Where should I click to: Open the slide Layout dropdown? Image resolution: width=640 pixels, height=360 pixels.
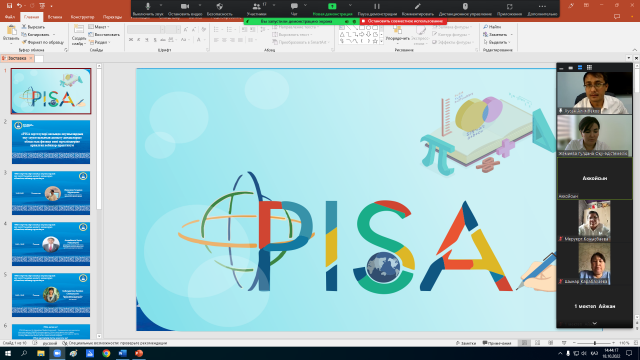pyautogui.click(x=99, y=27)
